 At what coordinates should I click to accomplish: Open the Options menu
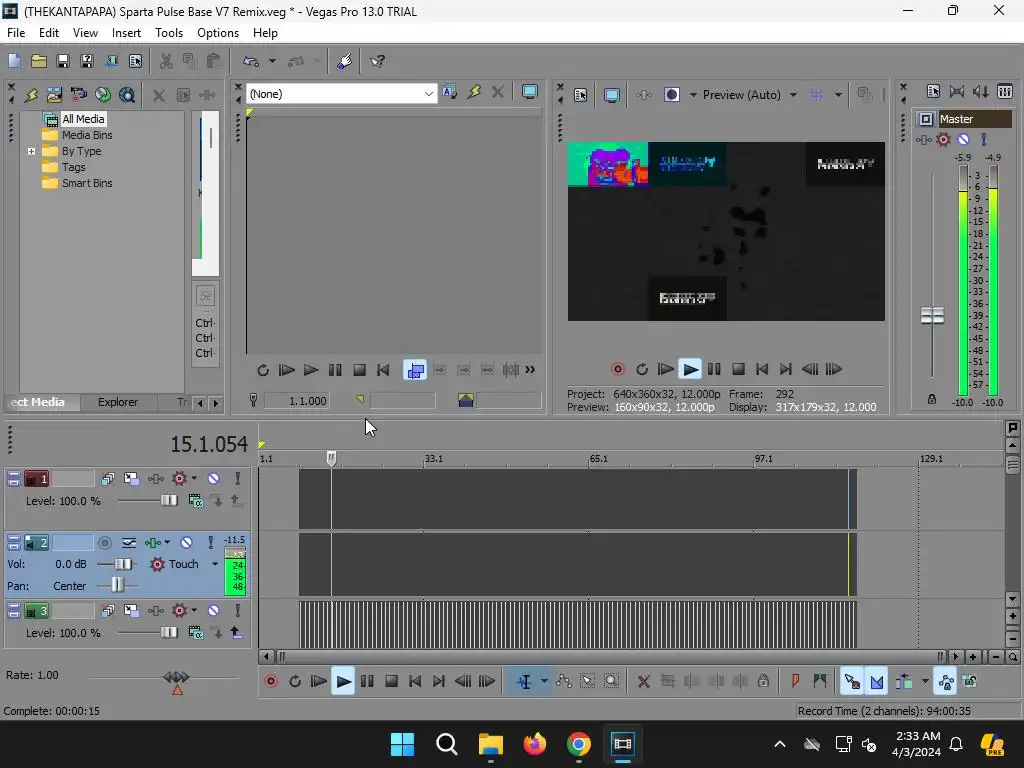217,33
